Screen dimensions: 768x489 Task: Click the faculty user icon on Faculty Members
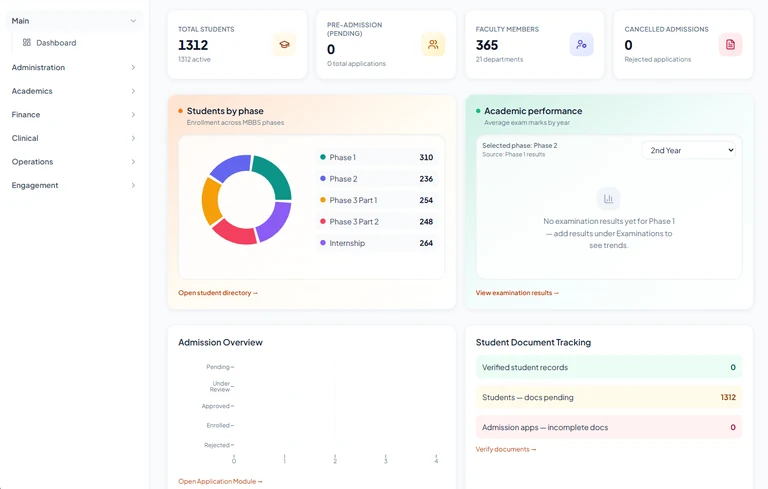[x=581, y=45]
